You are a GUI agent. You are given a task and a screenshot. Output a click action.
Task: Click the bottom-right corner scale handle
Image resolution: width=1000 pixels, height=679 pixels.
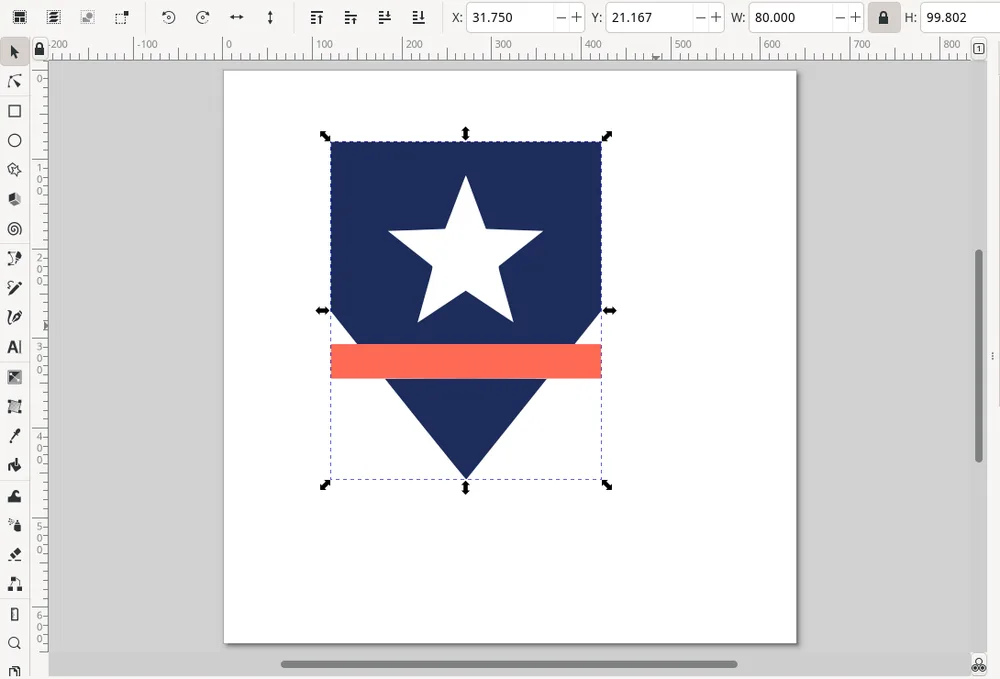(607, 485)
